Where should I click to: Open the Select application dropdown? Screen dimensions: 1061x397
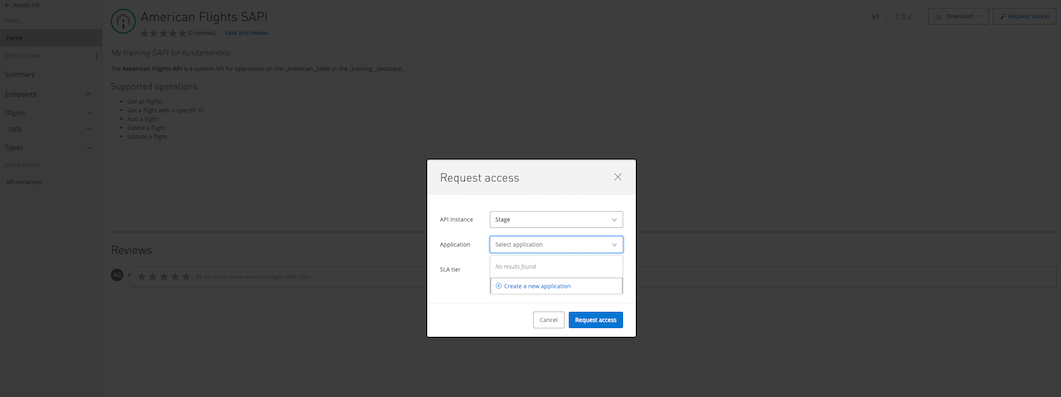pos(556,244)
